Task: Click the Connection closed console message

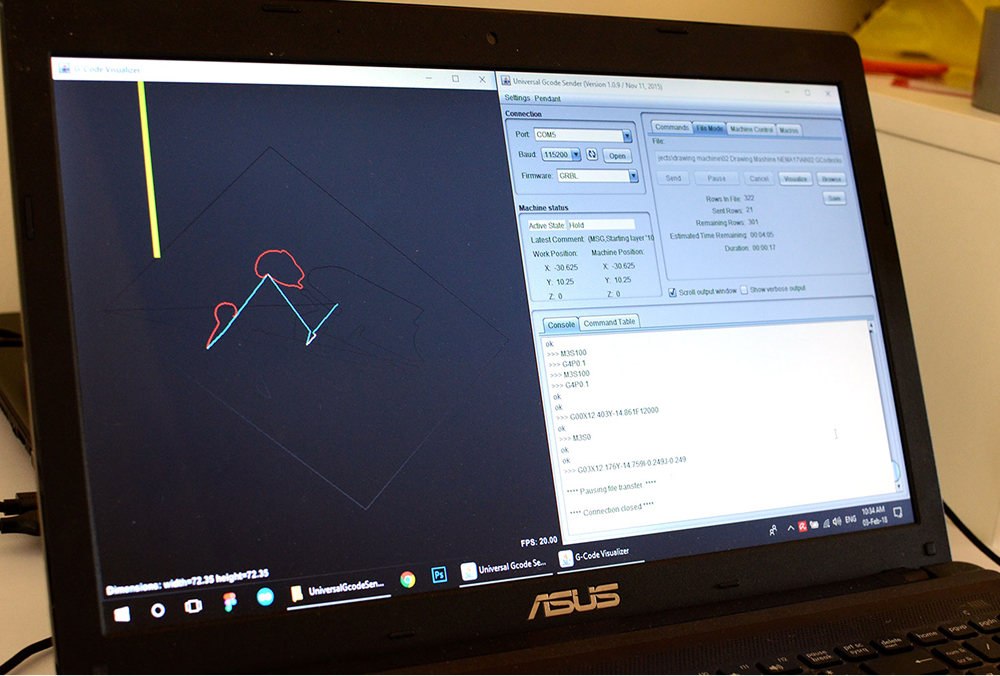Action: pyautogui.click(x=611, y=510)
